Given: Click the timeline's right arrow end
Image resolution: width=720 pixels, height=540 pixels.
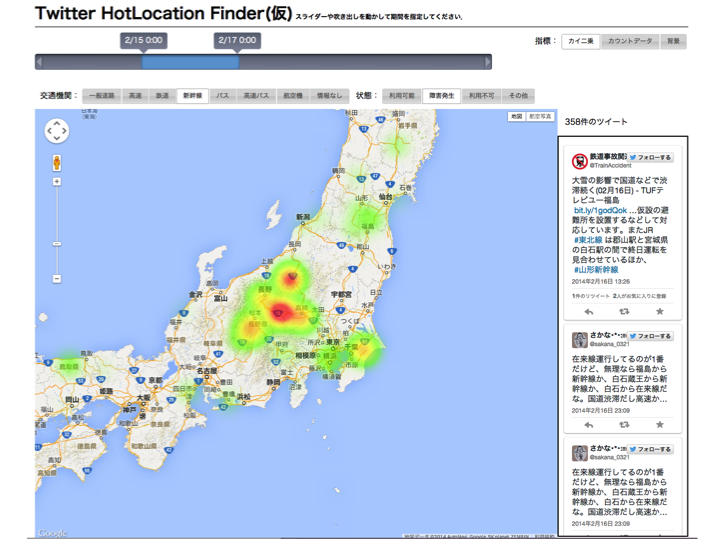Looking at the screenshot, I should (x=488, y=62).
